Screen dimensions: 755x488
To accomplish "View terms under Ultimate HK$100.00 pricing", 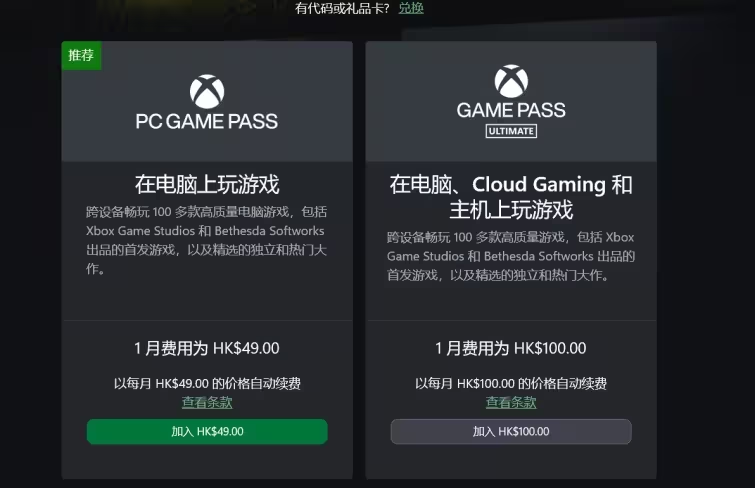I will click(x=511, y=402).
